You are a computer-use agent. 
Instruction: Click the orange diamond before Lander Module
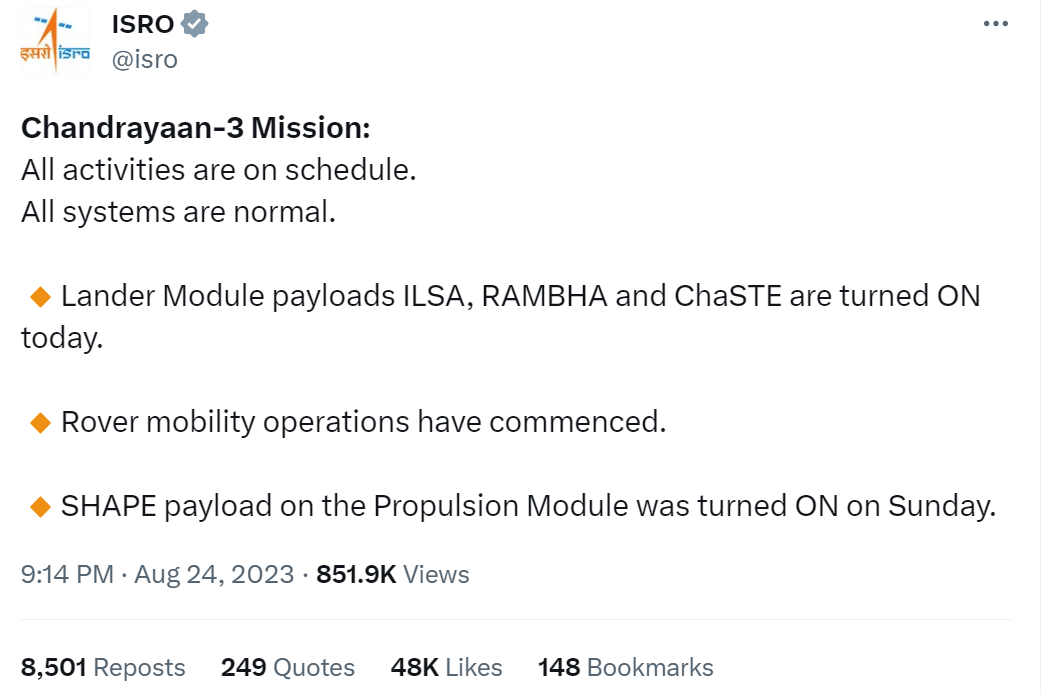(41, 297)
